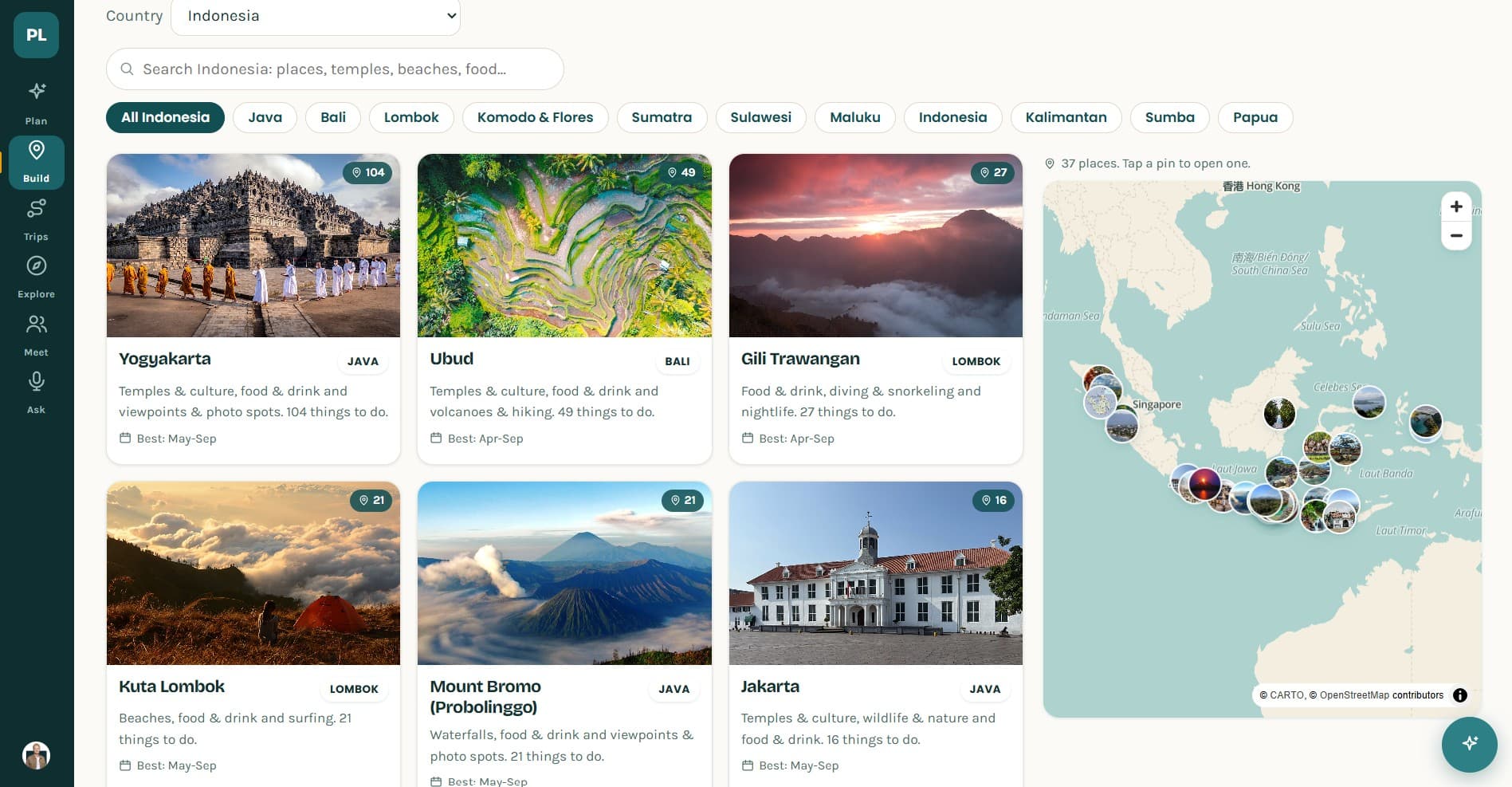Go to the Trips section icon
Viewport: 1512px width, 787px height.
tap(36, 209)
